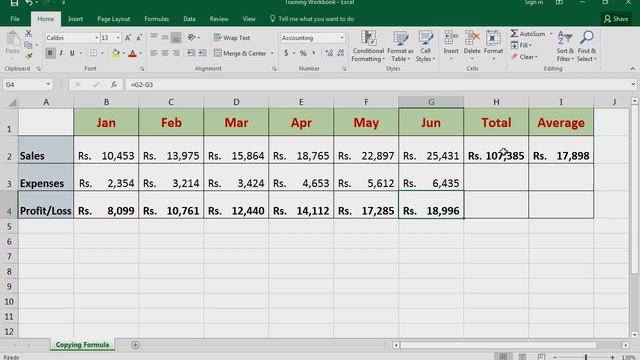This screenshot has width=640, height=360.
Task: Expand the AutoSum dropdown arrow
Action: 551,33
